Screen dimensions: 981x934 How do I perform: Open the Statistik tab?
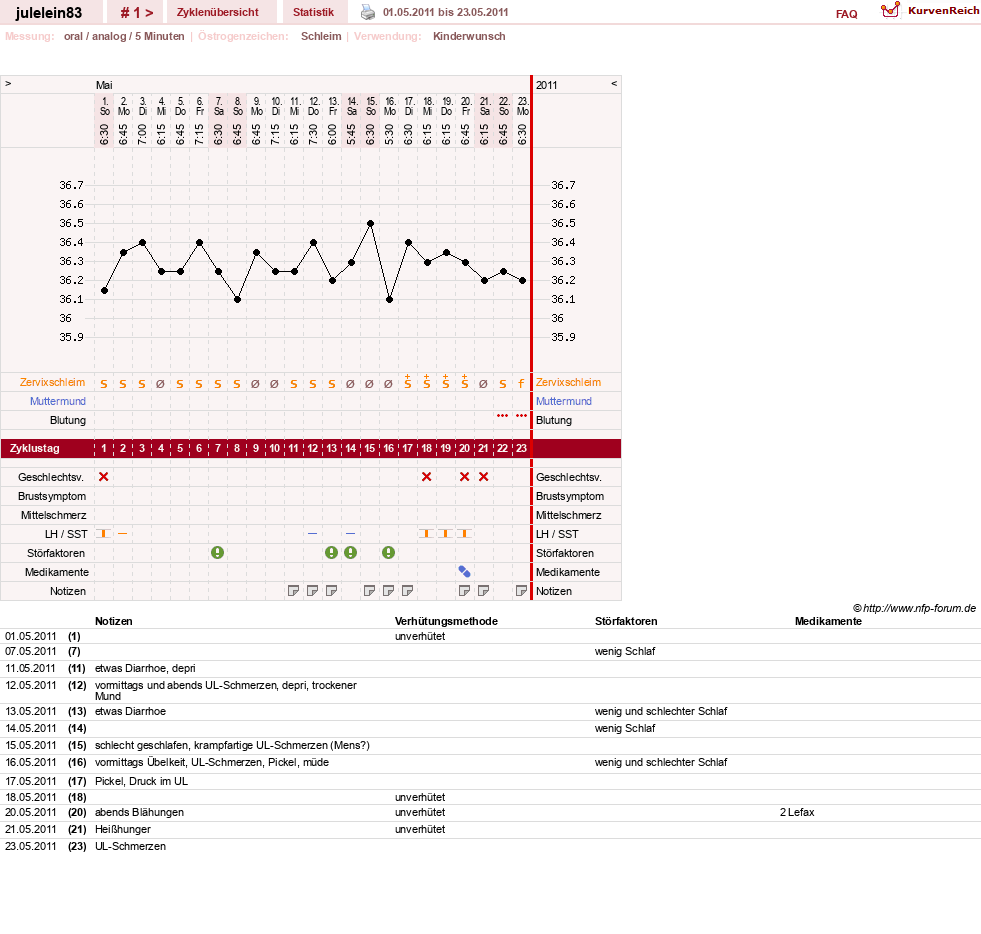pyautogui.click(x=313, y=13)
